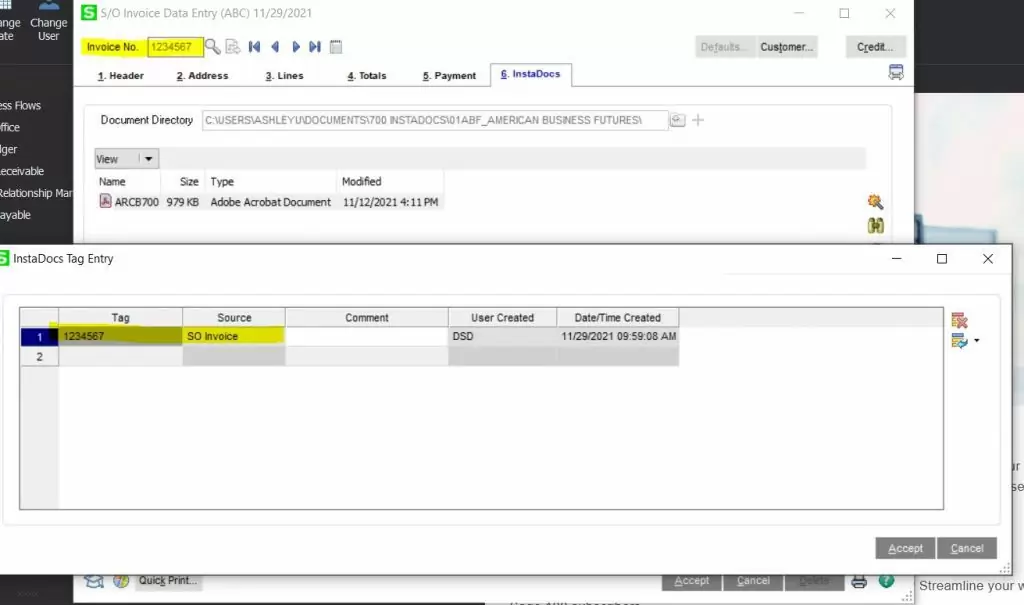The width and height of the screenshot is (1024, 605).
Task: Open the invoice number lookup magnifier
Action: (x=213, y=46)
